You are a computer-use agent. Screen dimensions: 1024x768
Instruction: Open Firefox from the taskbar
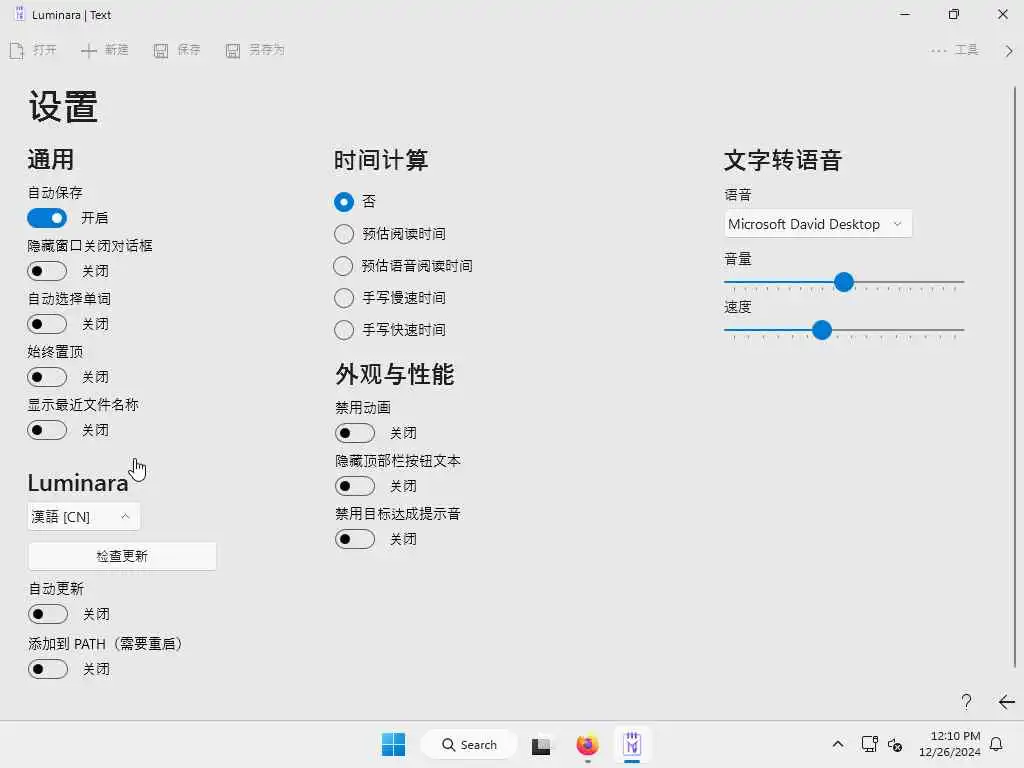[x=587, y=744]
